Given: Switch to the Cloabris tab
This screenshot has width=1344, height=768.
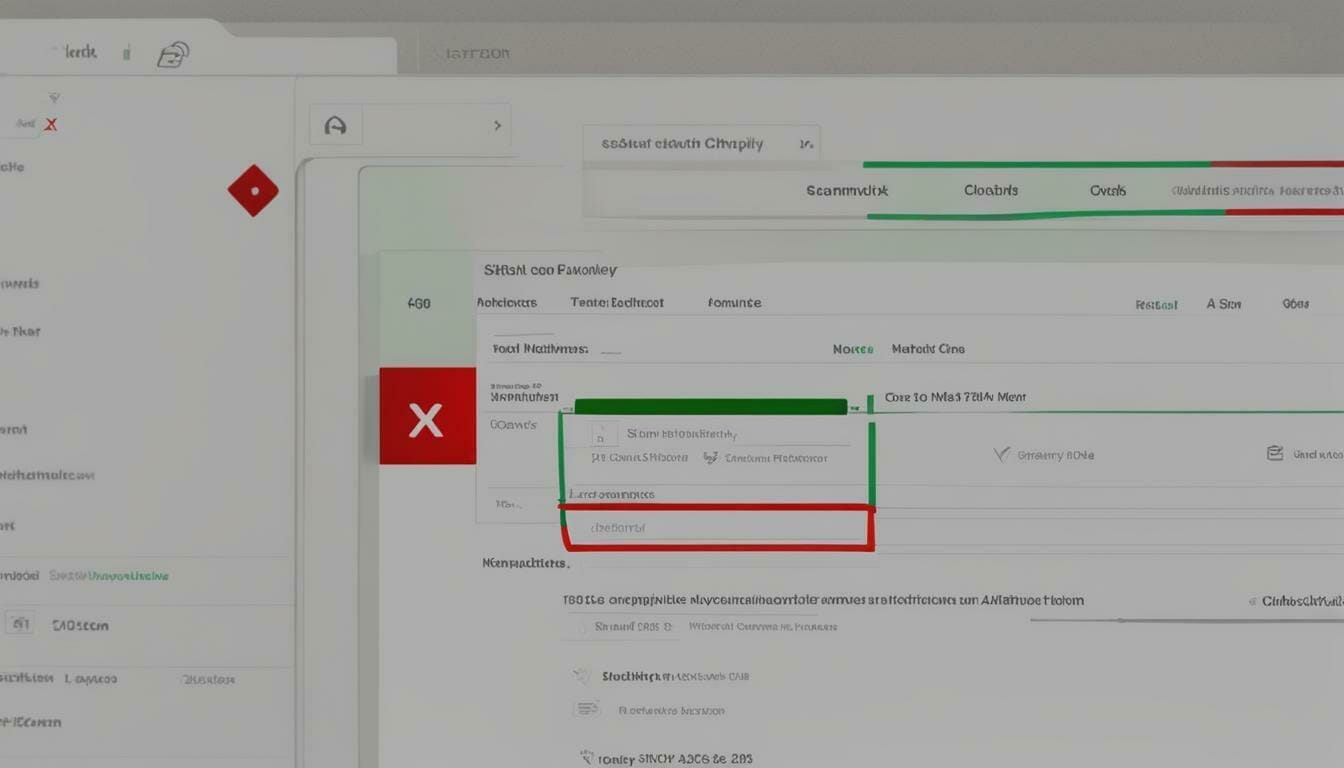Looking at the screenshot, I should [x=990, y=189].
